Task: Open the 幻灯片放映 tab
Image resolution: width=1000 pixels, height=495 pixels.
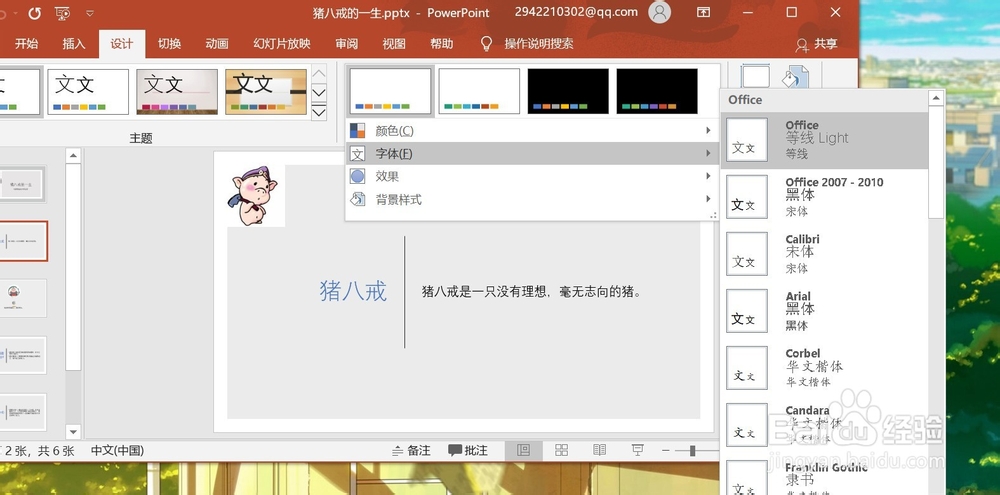Action: click(x=282, y=43)
